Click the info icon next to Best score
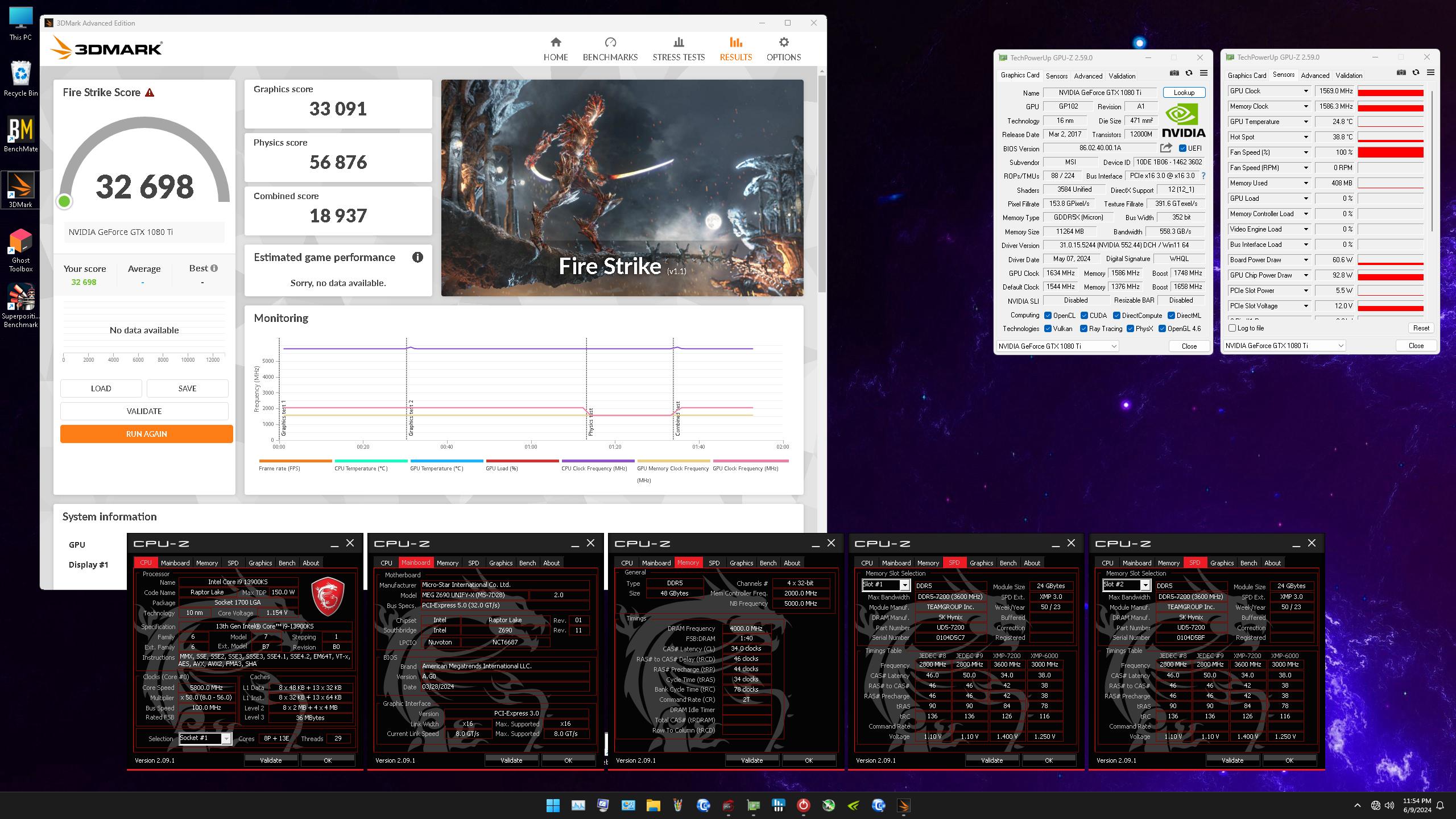This screenshot has width=1456, height=819. tap(214, 268)
